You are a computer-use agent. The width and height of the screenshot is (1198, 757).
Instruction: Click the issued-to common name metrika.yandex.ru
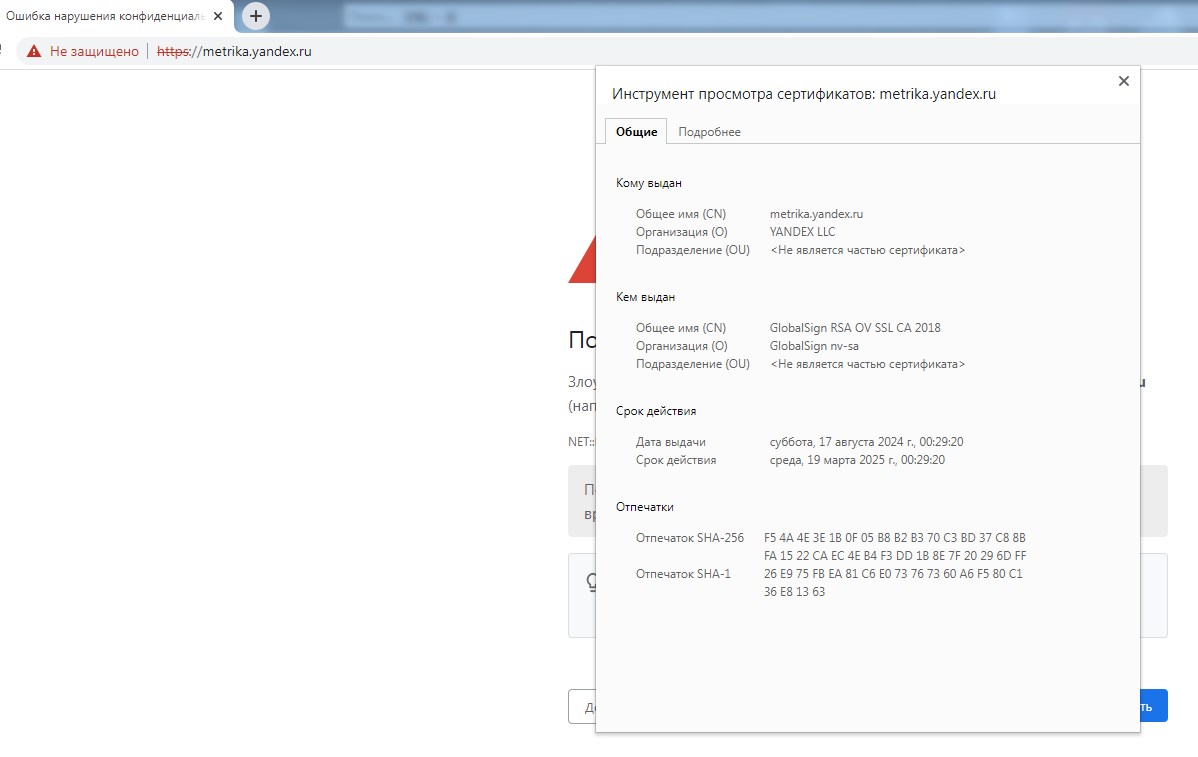click(x=816, y=214)
